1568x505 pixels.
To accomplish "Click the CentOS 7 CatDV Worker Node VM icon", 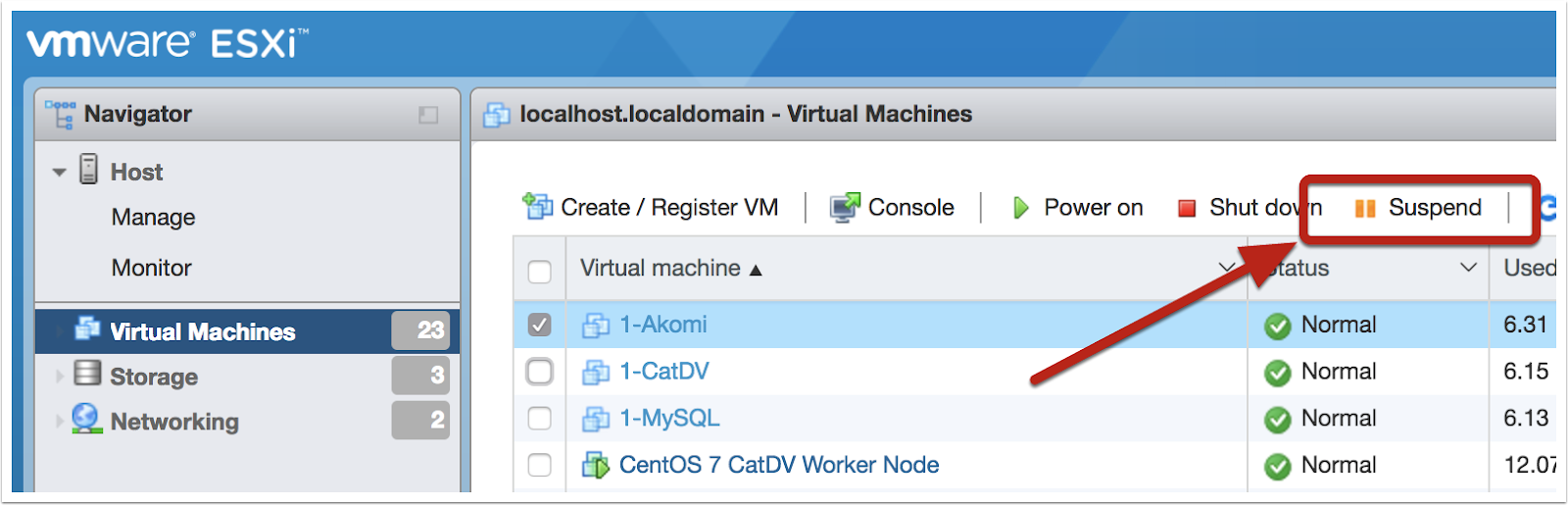I will point(596,466).
